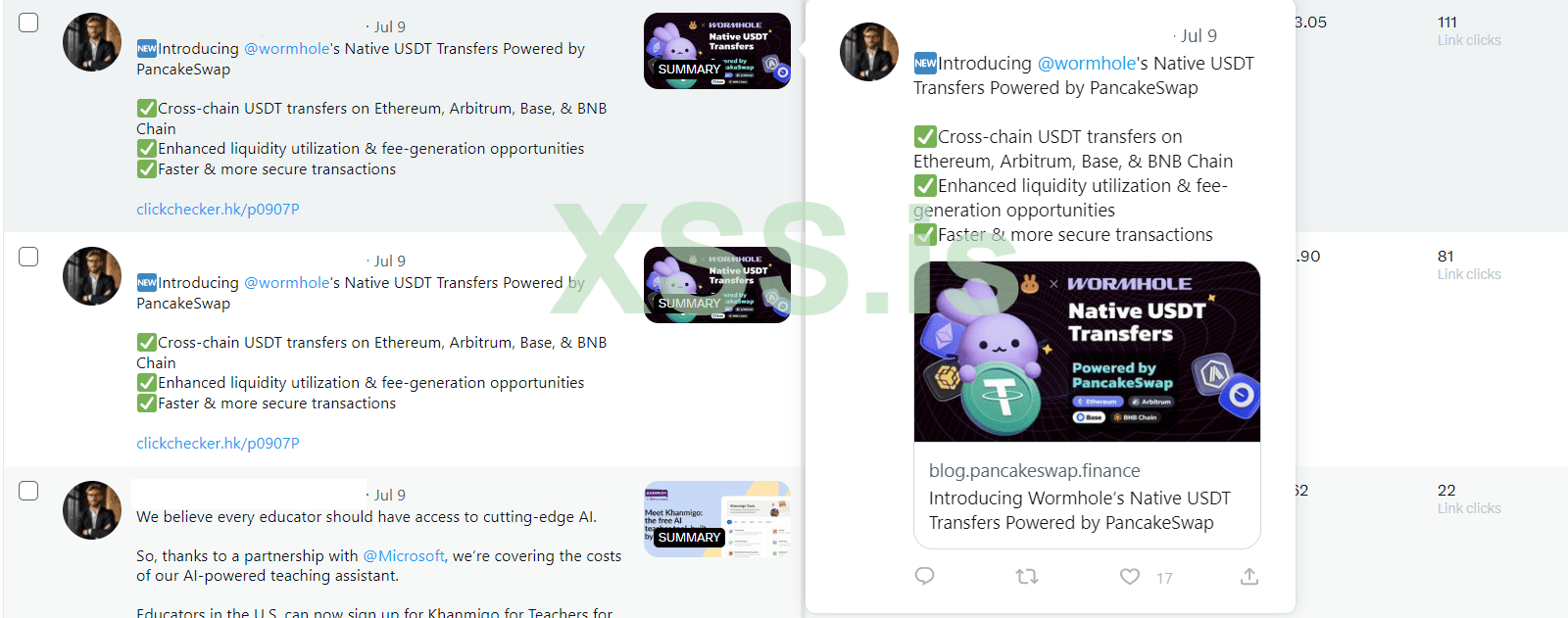This screenshot has width=1568, height=618.
Task: Check the Khanmigo tweet's checkbox
Action: pos(28,491)
